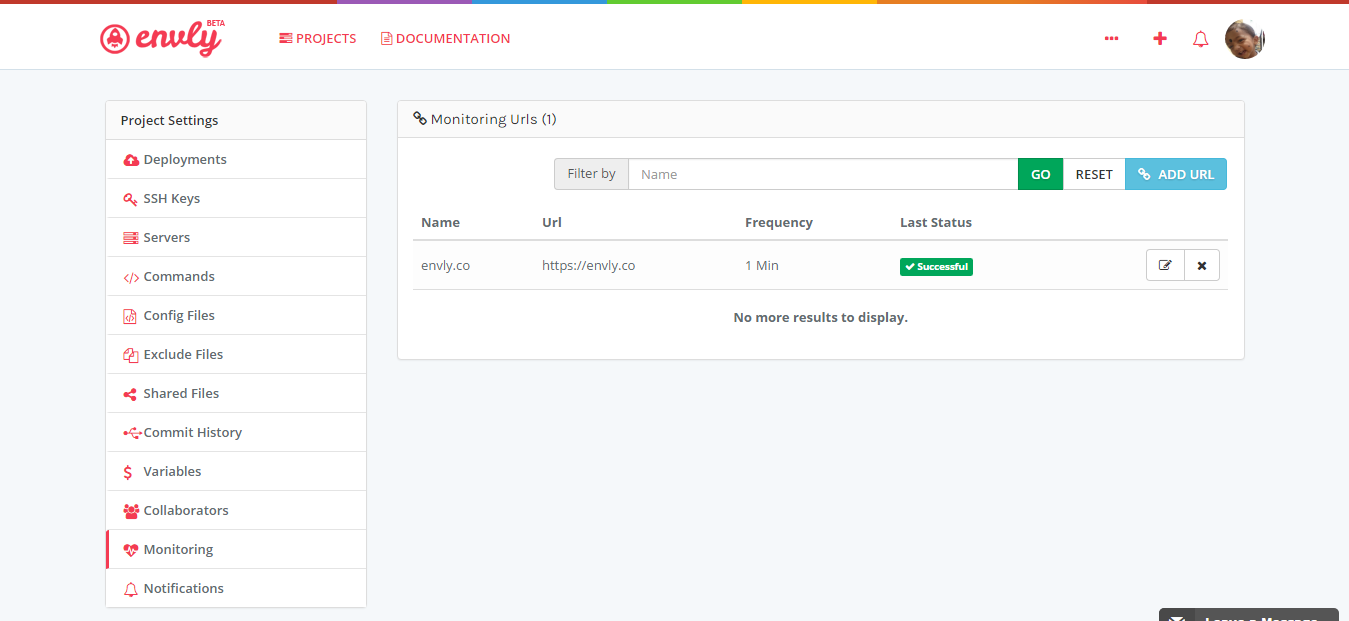Click the Config Files document icon

click(130, 316)
